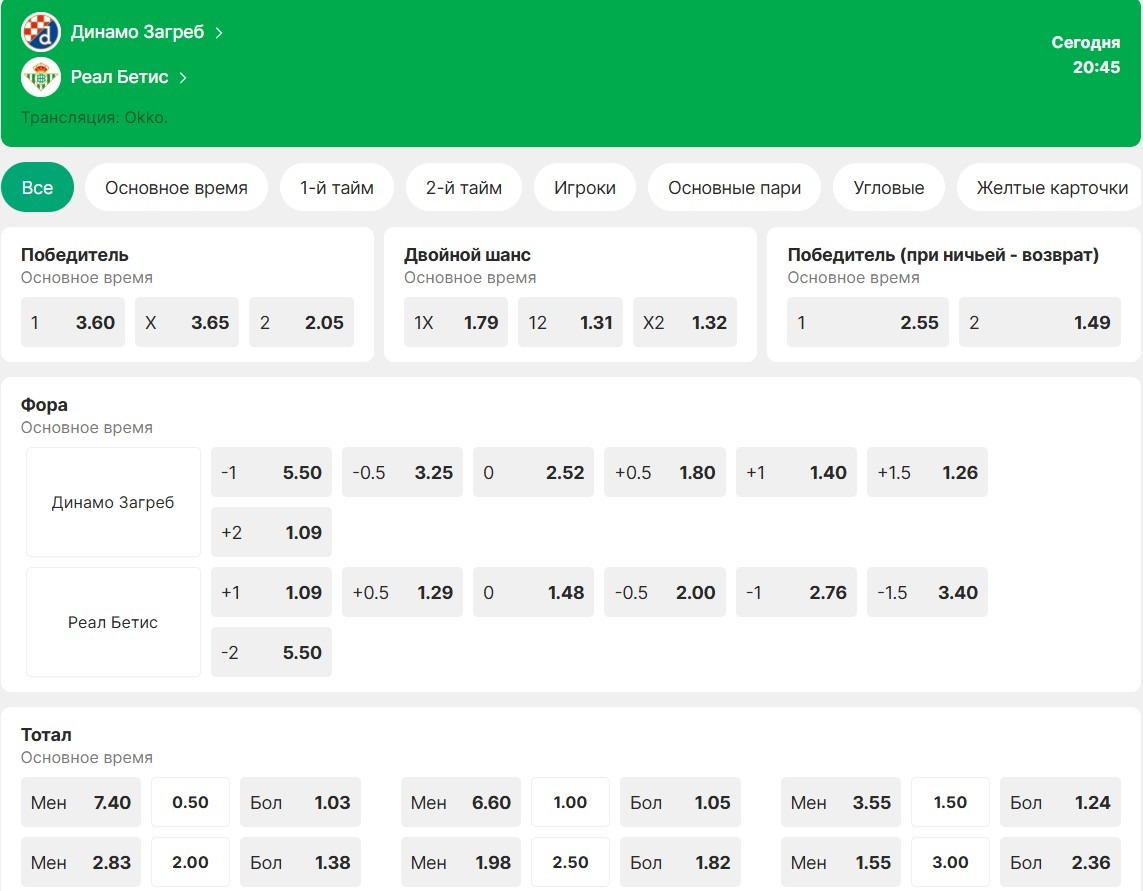Open Динамо Загреб team page chevron
Viewport: 1143px width, 891px height.
pyautogui.click(x=219, y=33)
